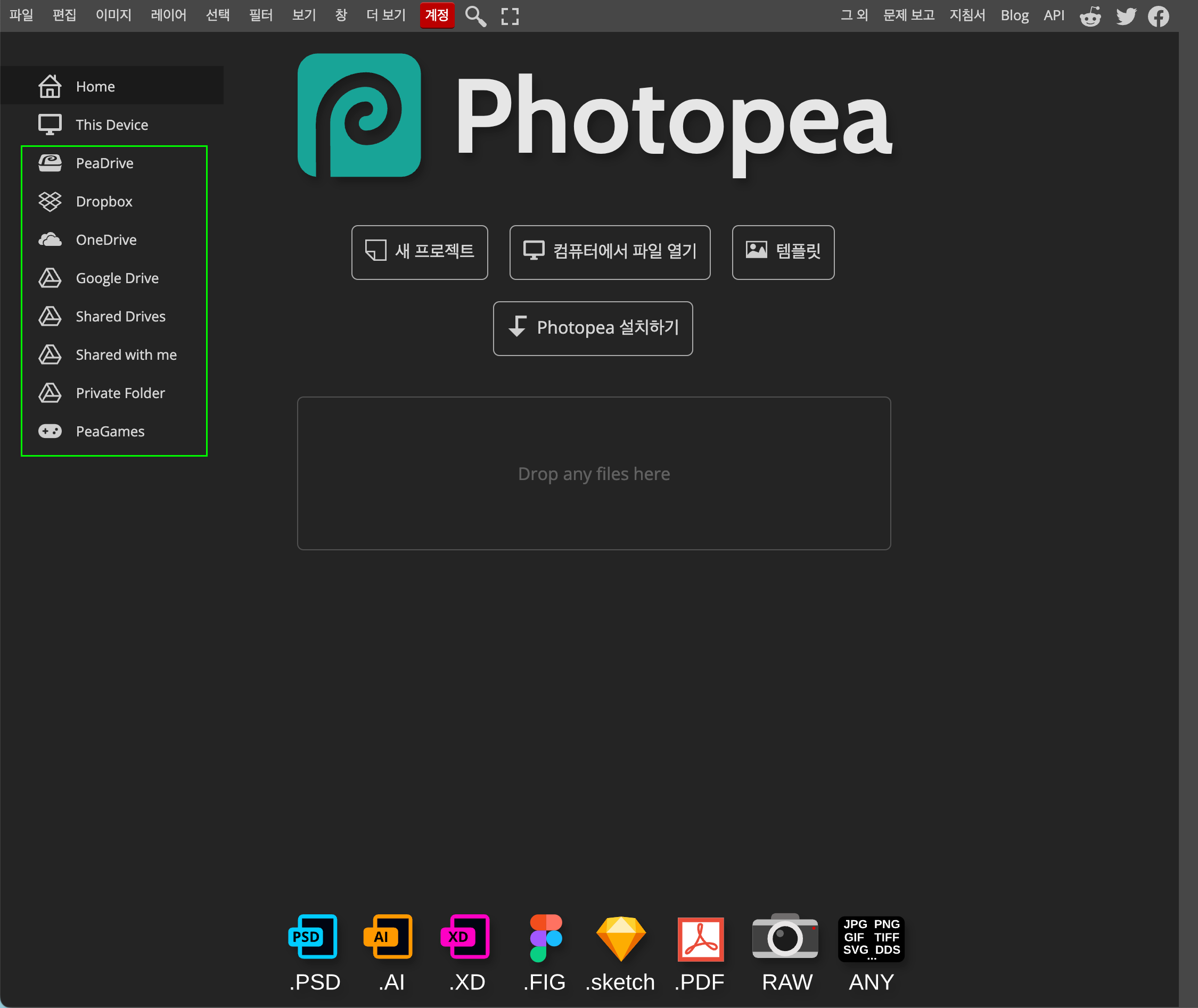1198x1008 pixels.
Task: Click the search magnifier icon
Action: click(x=475, y=16)
